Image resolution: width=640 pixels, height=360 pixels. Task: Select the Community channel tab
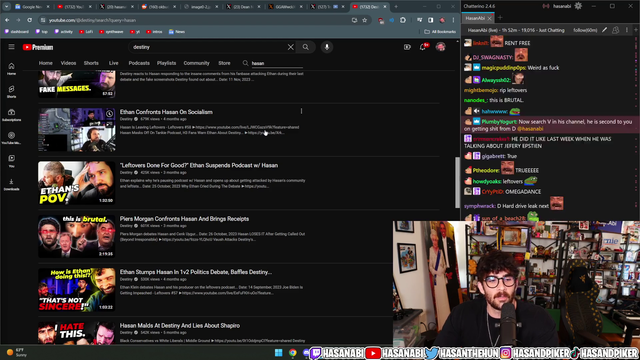[196, 63]
